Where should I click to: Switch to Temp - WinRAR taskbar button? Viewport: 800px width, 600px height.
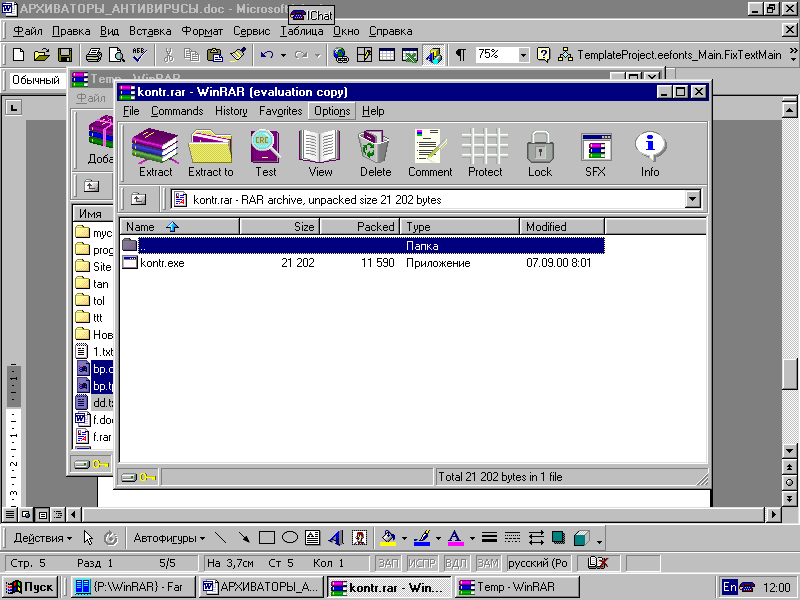click(517, 587)
